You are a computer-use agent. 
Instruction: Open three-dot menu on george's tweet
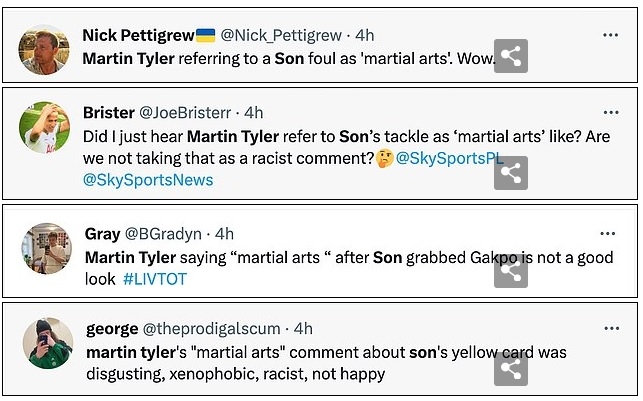611,328
